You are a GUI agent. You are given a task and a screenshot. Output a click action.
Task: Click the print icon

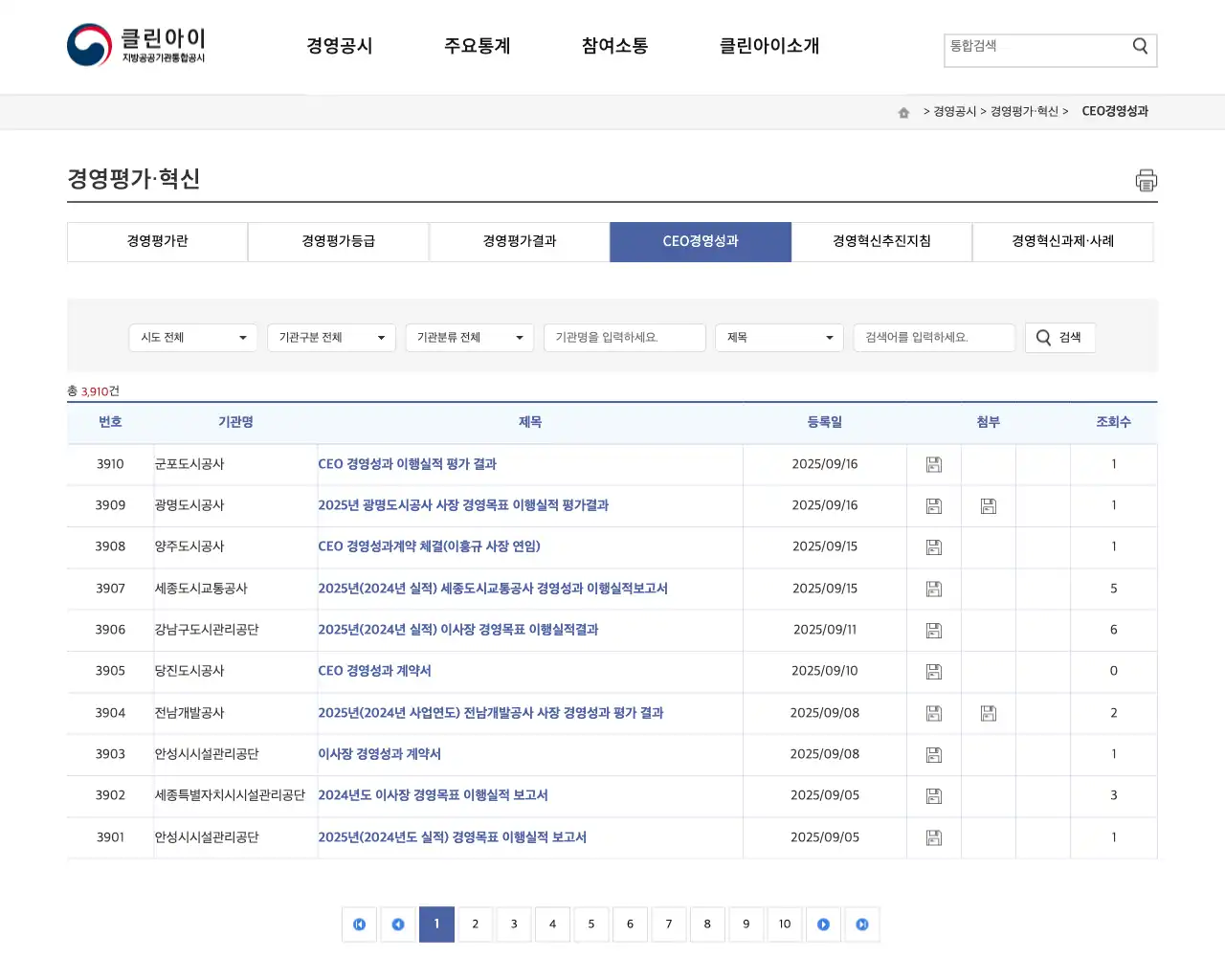[1146, 180]
